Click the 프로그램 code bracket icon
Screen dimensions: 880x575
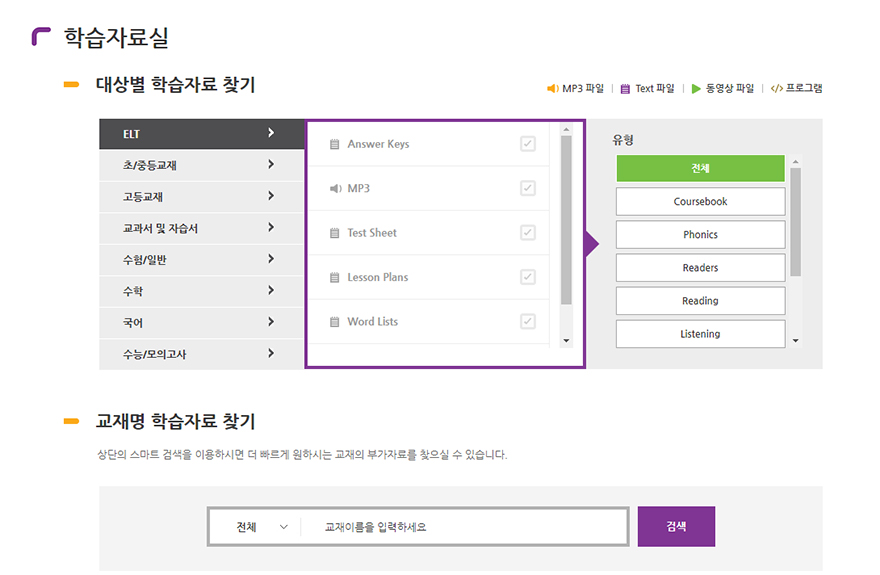[777, 89]
